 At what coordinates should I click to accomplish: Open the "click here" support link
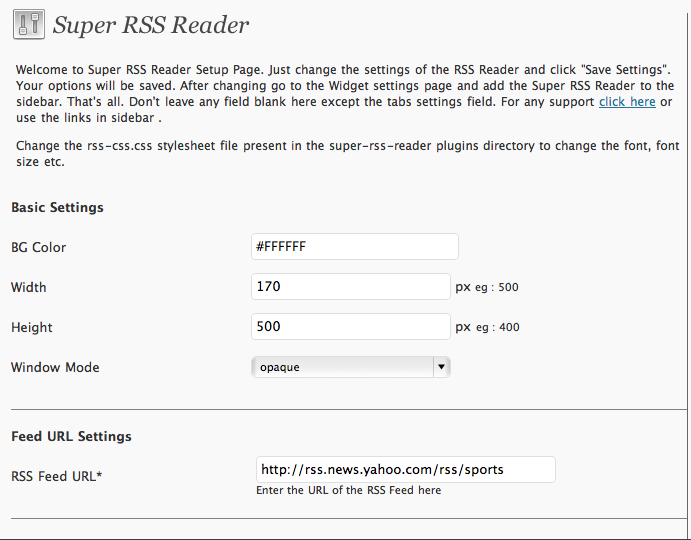627,102
